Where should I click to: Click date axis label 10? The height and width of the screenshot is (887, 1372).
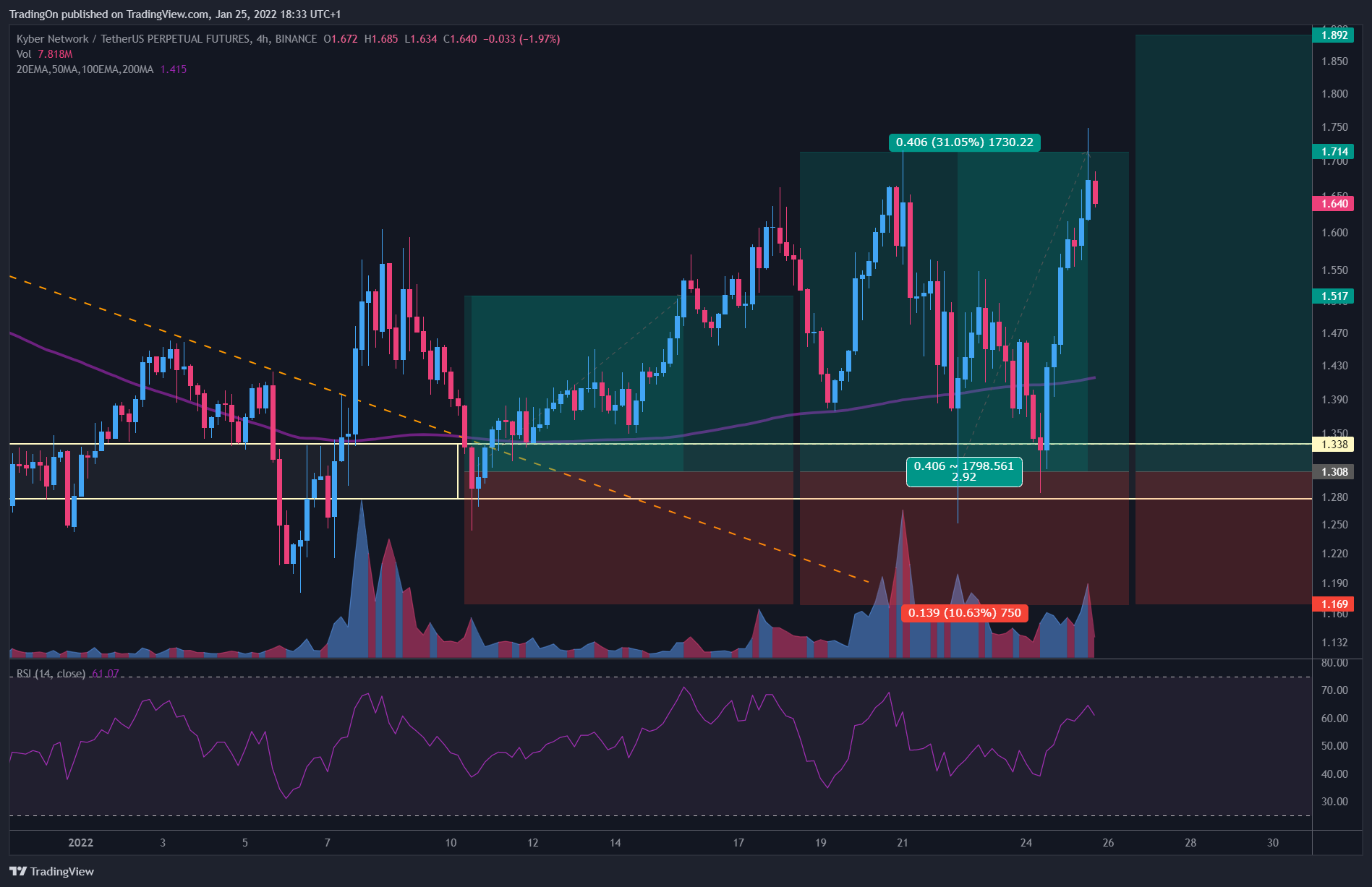click(451, 843)
